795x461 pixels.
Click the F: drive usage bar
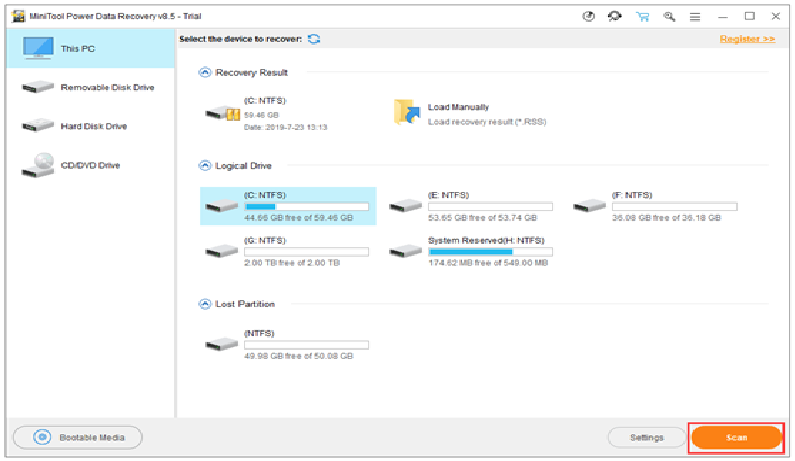click(674, 207)
